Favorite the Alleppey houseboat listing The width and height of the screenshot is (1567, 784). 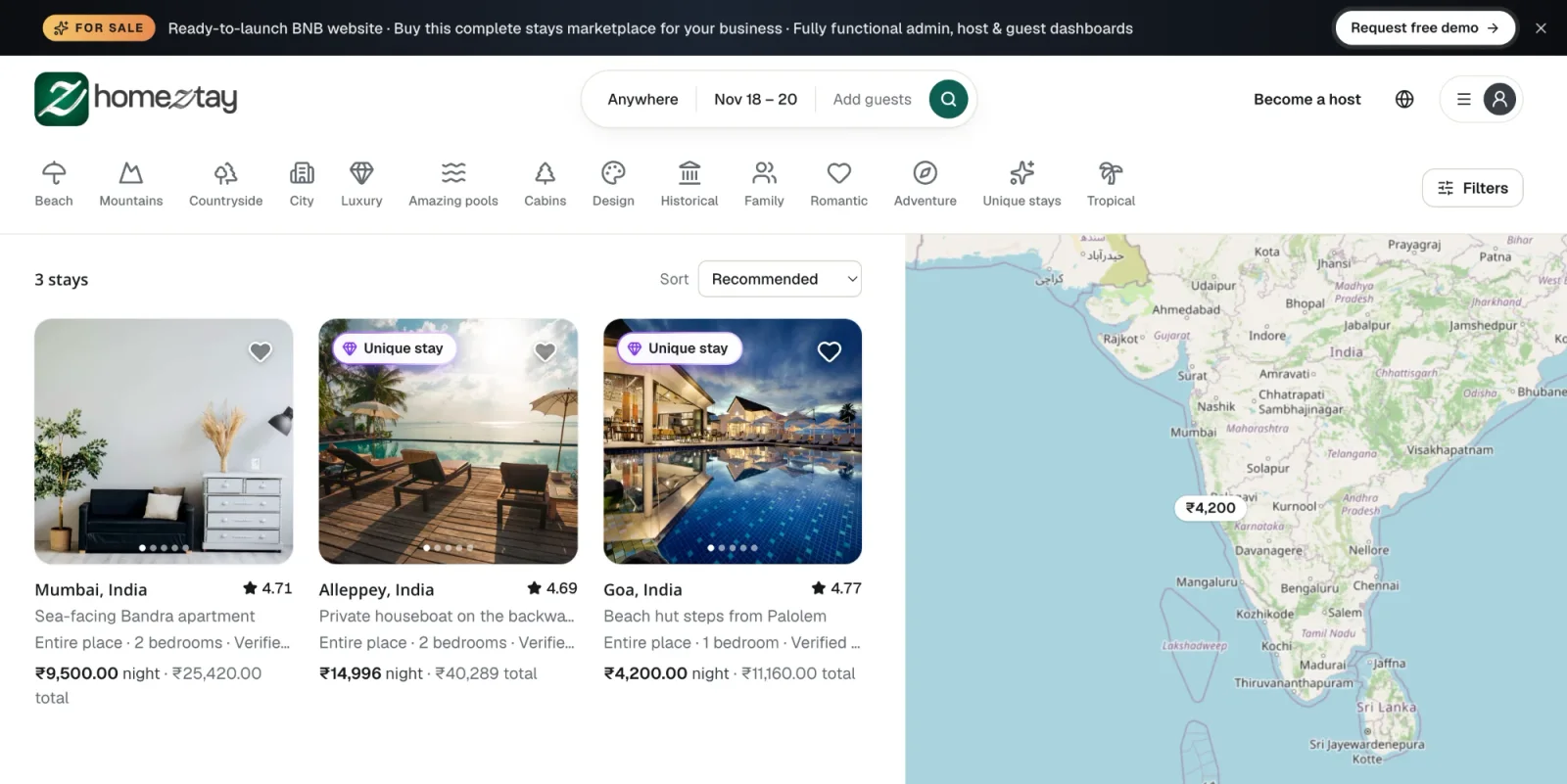click(x=546, y=351)
